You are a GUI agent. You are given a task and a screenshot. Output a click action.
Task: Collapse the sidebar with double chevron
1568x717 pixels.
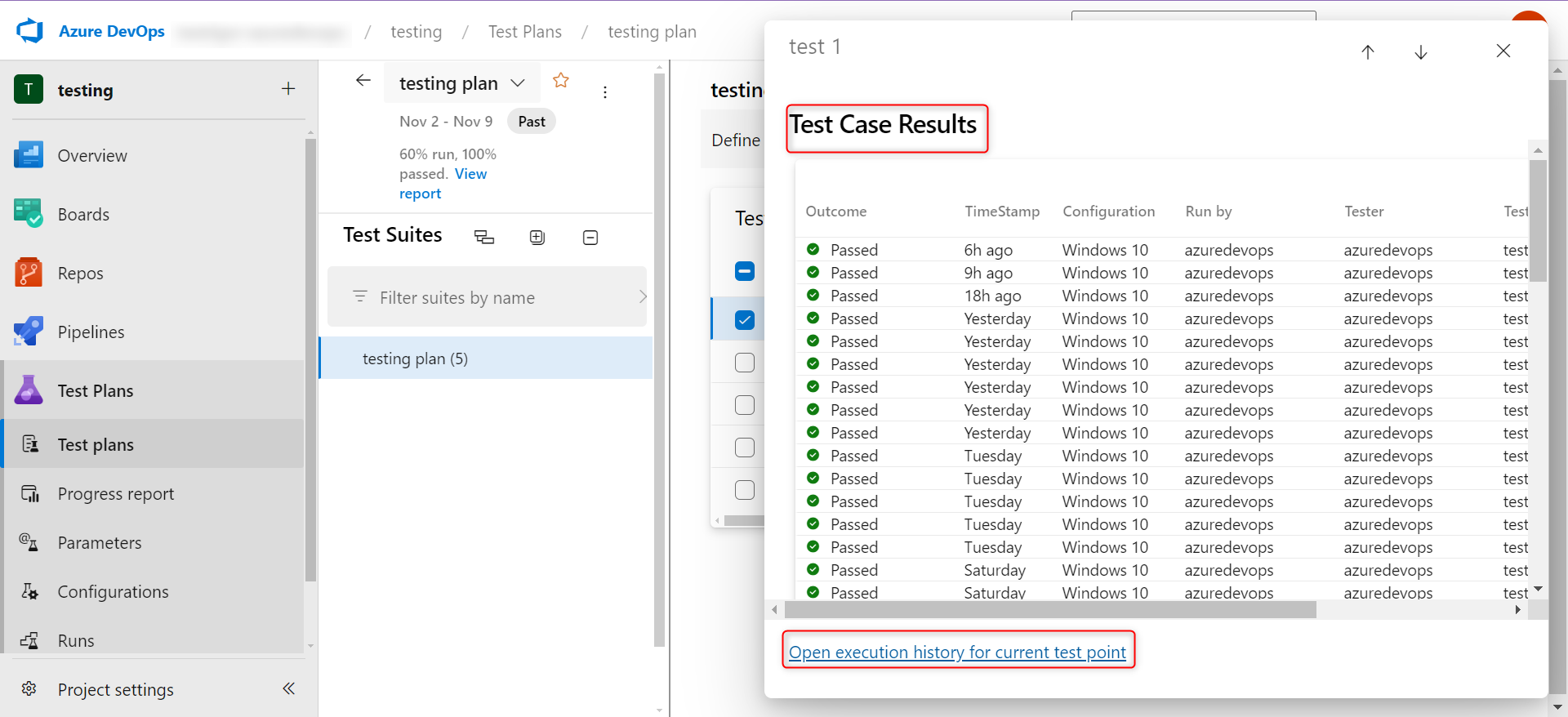288,688
